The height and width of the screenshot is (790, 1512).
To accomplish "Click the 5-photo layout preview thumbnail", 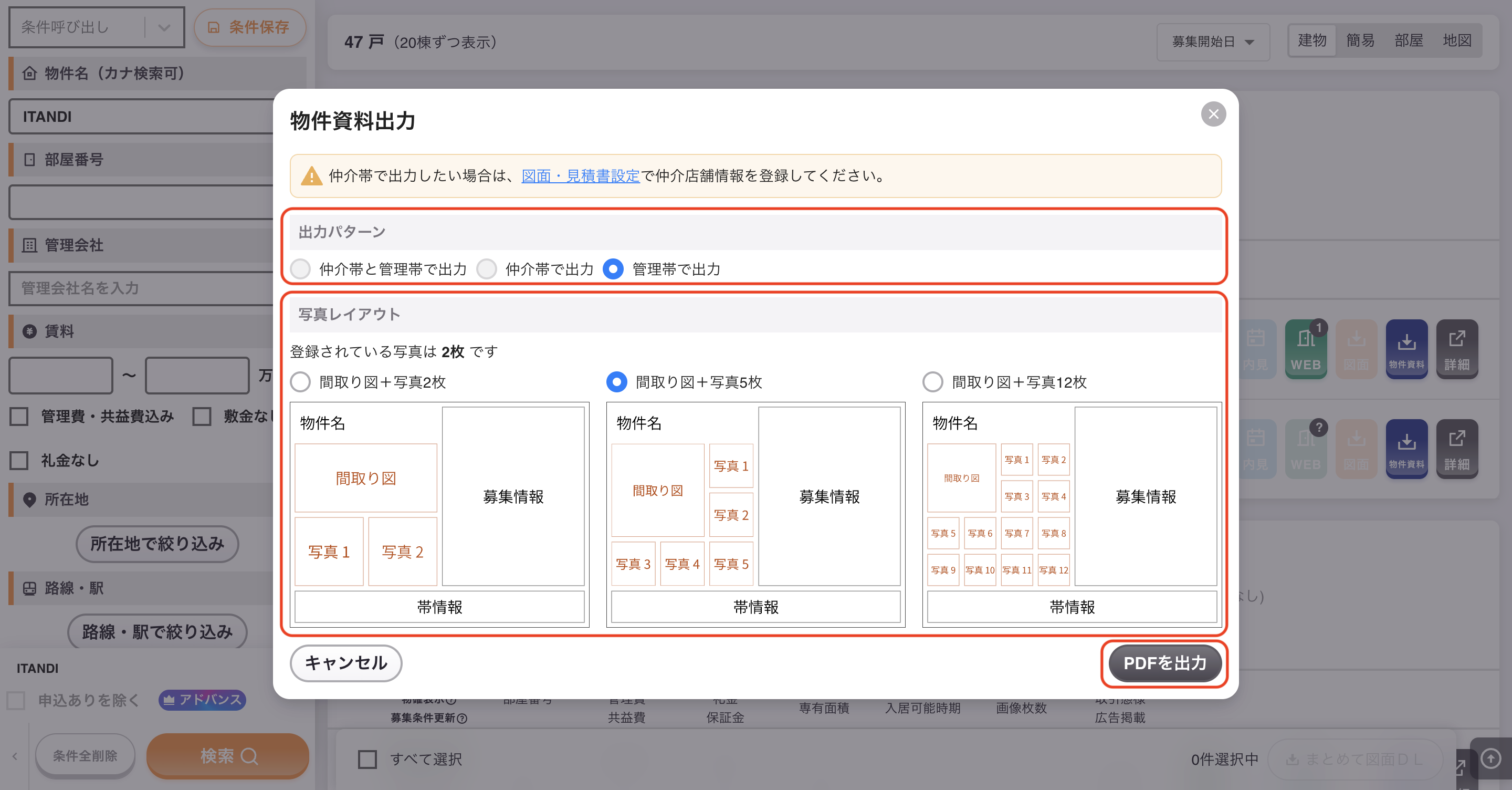I will (755, 515).
